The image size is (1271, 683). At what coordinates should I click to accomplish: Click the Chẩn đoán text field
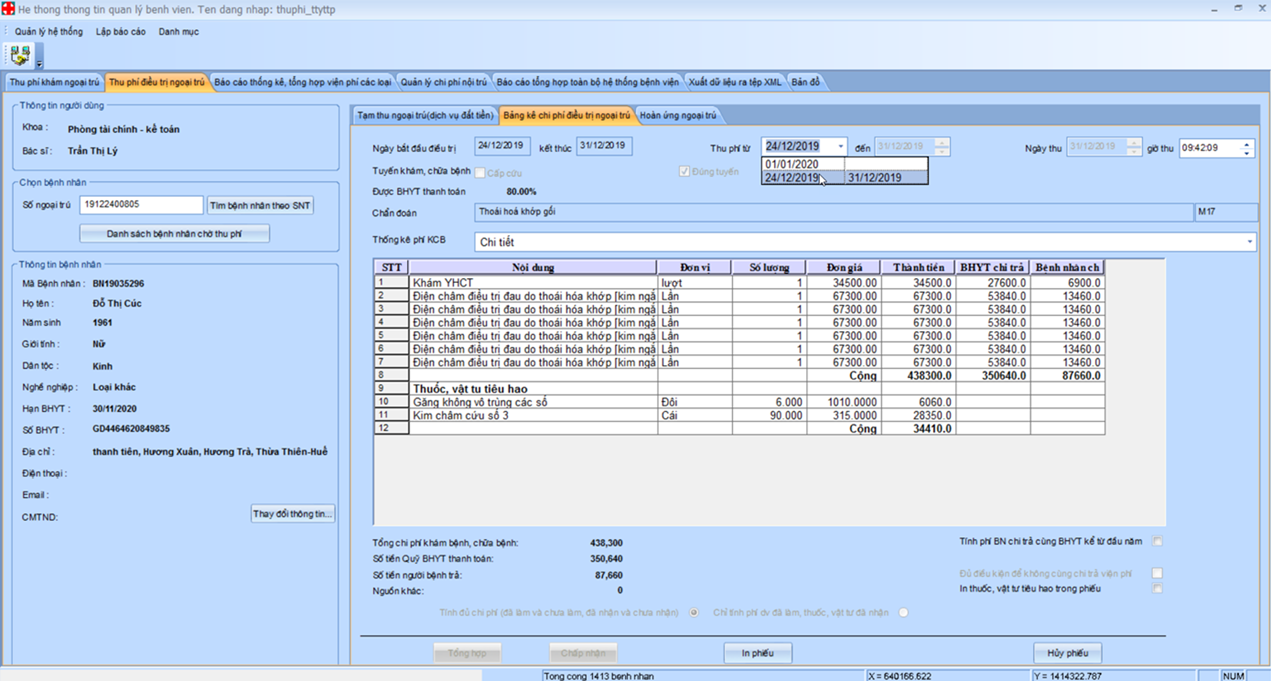pos(834,212)
